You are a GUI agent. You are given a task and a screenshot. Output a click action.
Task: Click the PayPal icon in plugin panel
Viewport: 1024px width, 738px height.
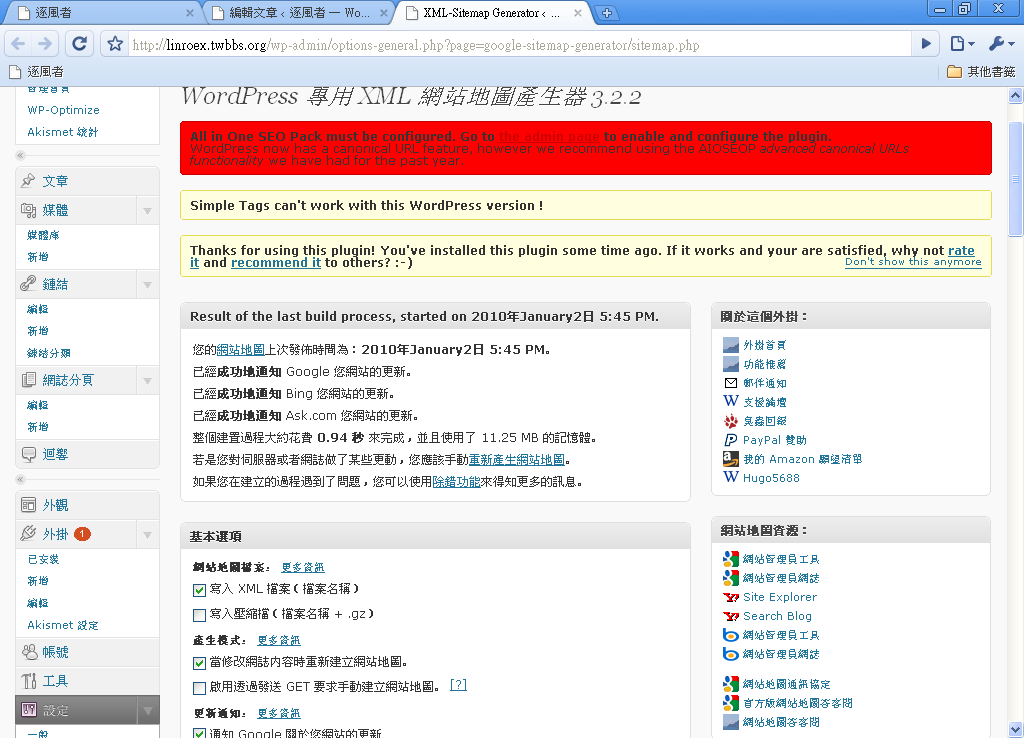(x=731, y=440)
